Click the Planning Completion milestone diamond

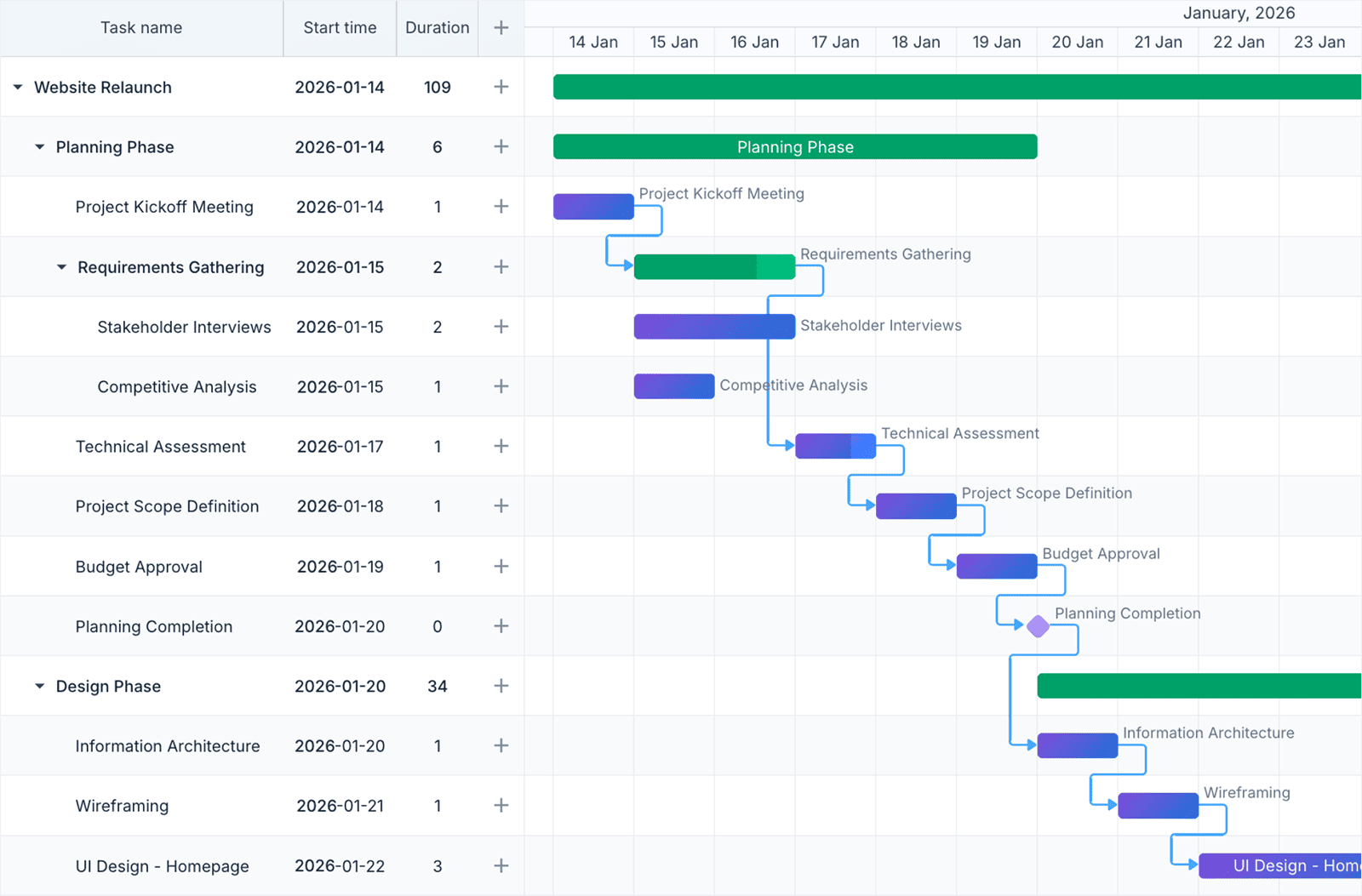[1038, 626]
